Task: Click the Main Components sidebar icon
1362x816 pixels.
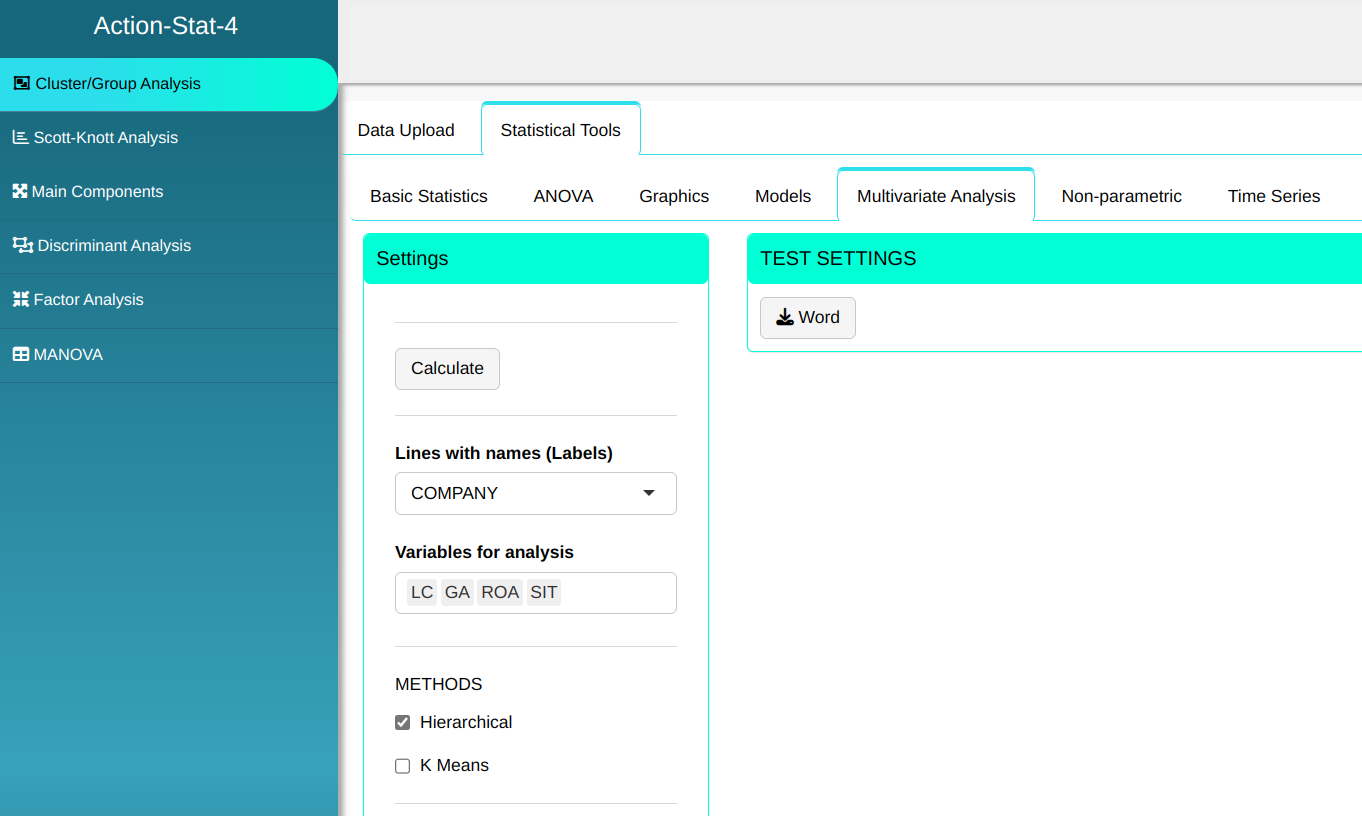Action: coord(20,192)
